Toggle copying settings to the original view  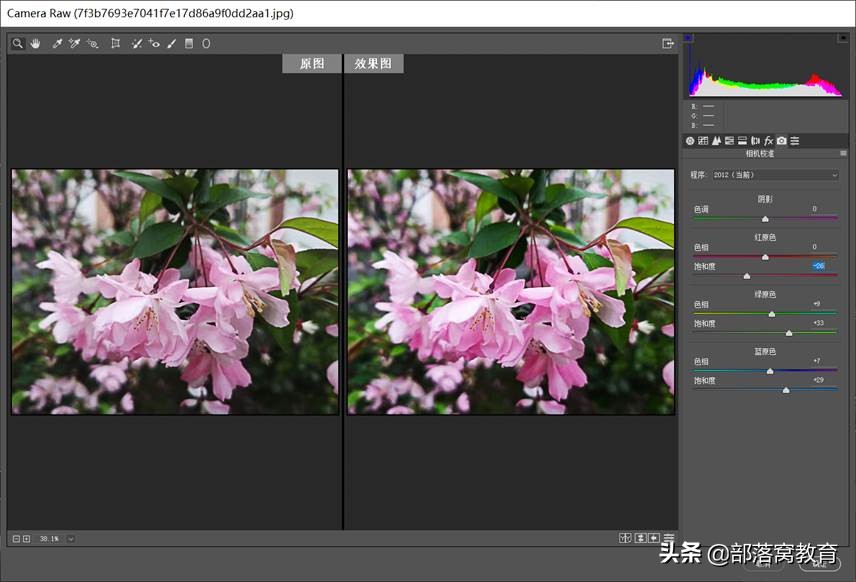pos(654,537)
